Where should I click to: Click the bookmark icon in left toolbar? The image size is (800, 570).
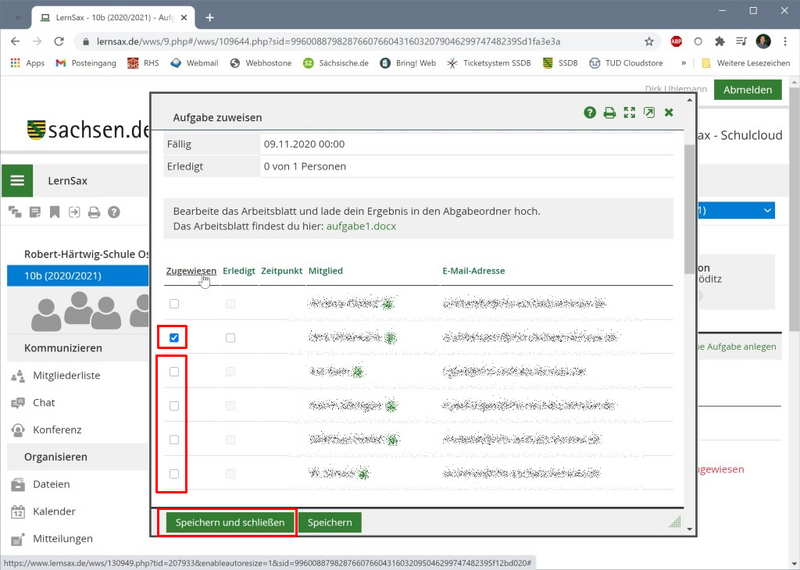click(x=55, y=212)
